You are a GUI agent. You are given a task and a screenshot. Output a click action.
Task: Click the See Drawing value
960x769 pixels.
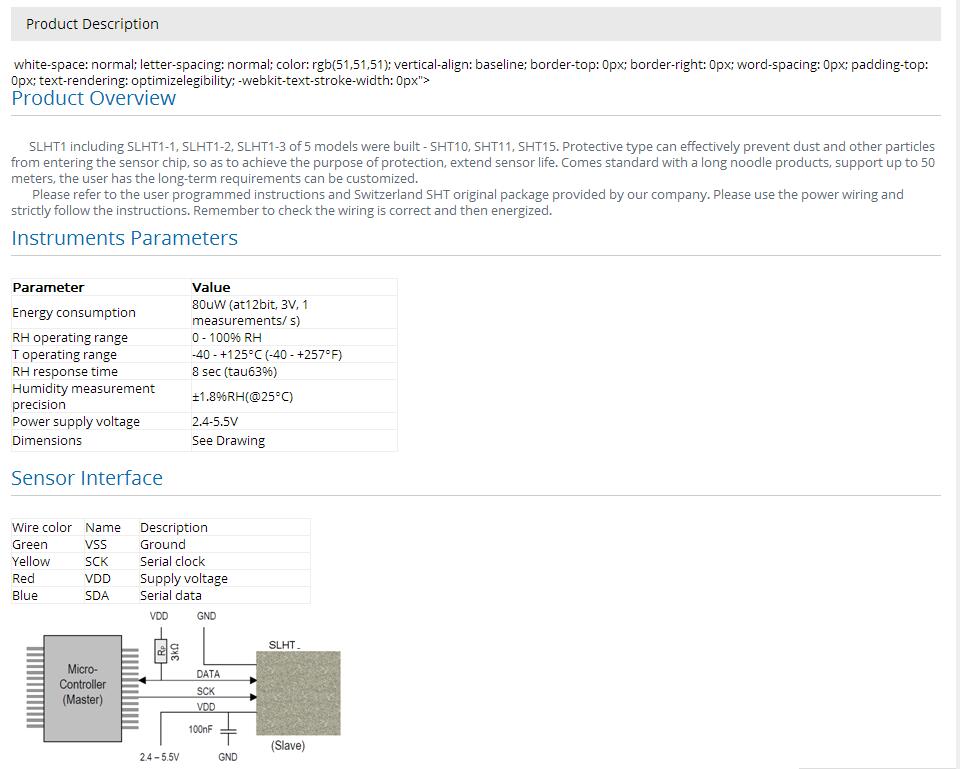(x=228, y=441)
